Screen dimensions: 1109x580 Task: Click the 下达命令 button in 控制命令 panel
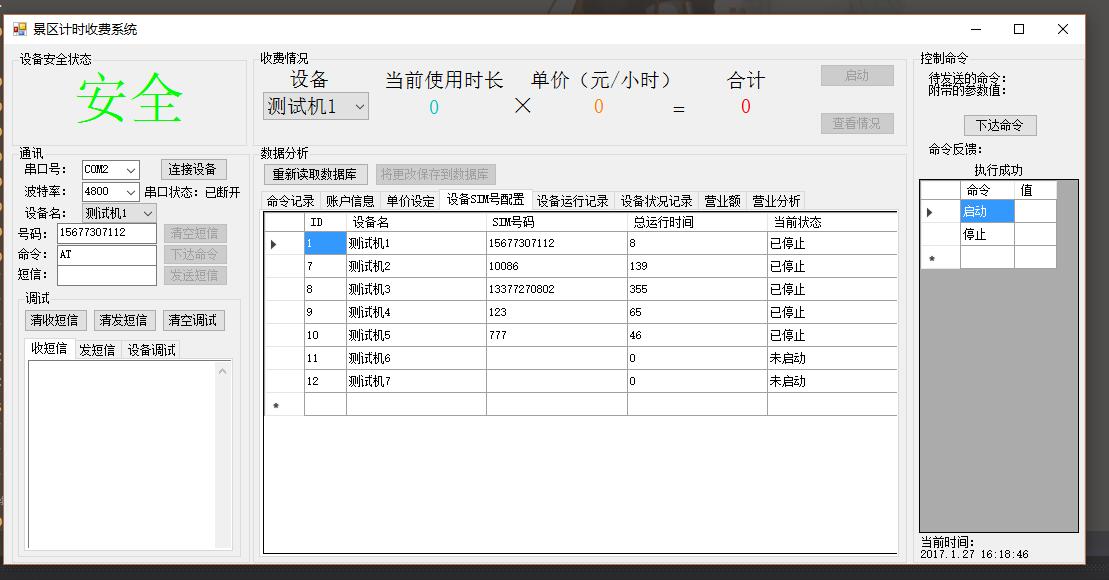click(1000, 125)
